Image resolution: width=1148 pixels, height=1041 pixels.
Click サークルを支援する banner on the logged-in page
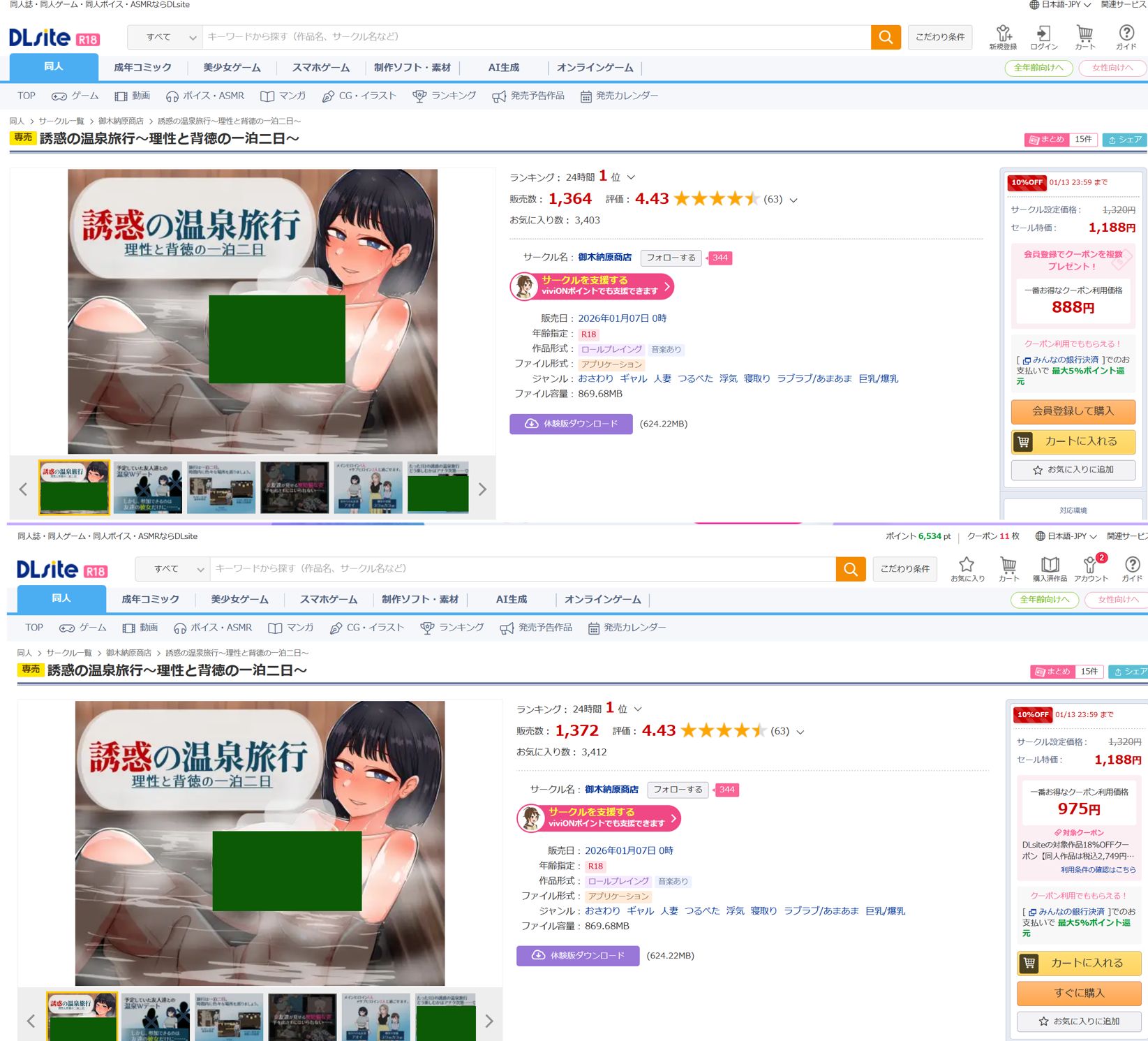[x=599, y=818]
